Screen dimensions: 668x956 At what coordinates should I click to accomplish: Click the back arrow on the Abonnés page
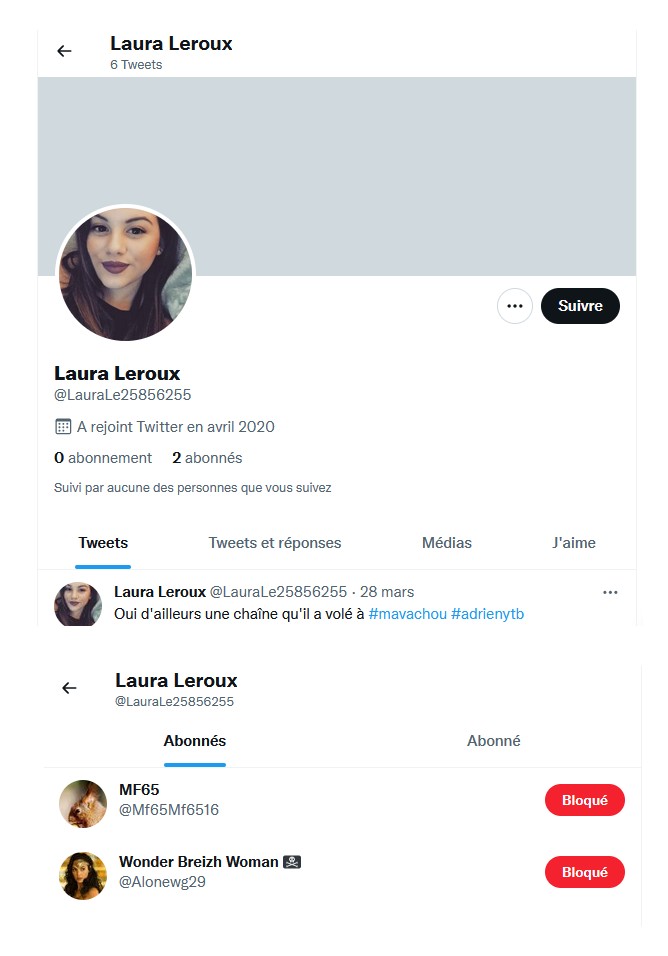coord(69,688)
